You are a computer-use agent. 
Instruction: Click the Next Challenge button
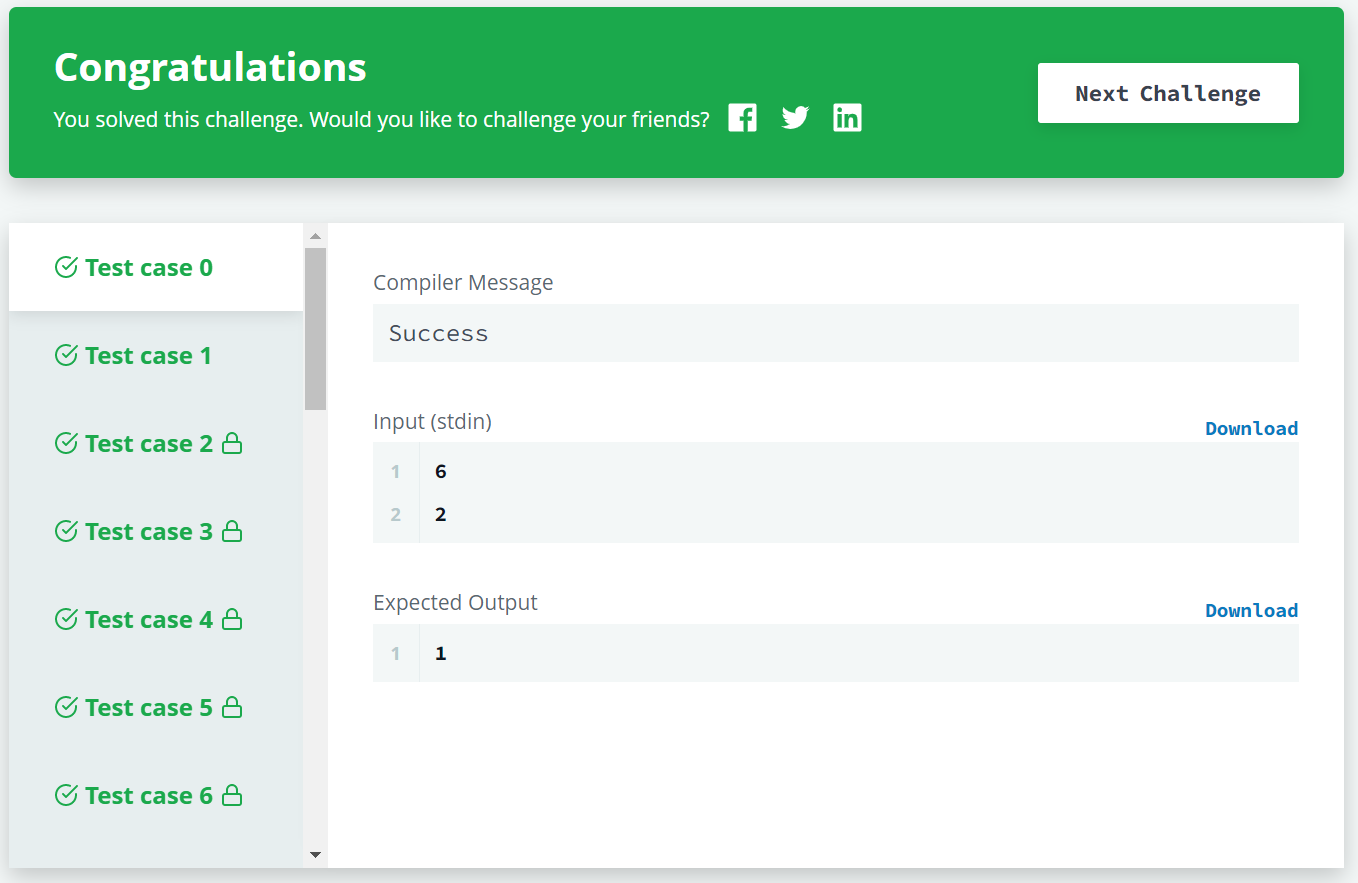[1168, 93]
